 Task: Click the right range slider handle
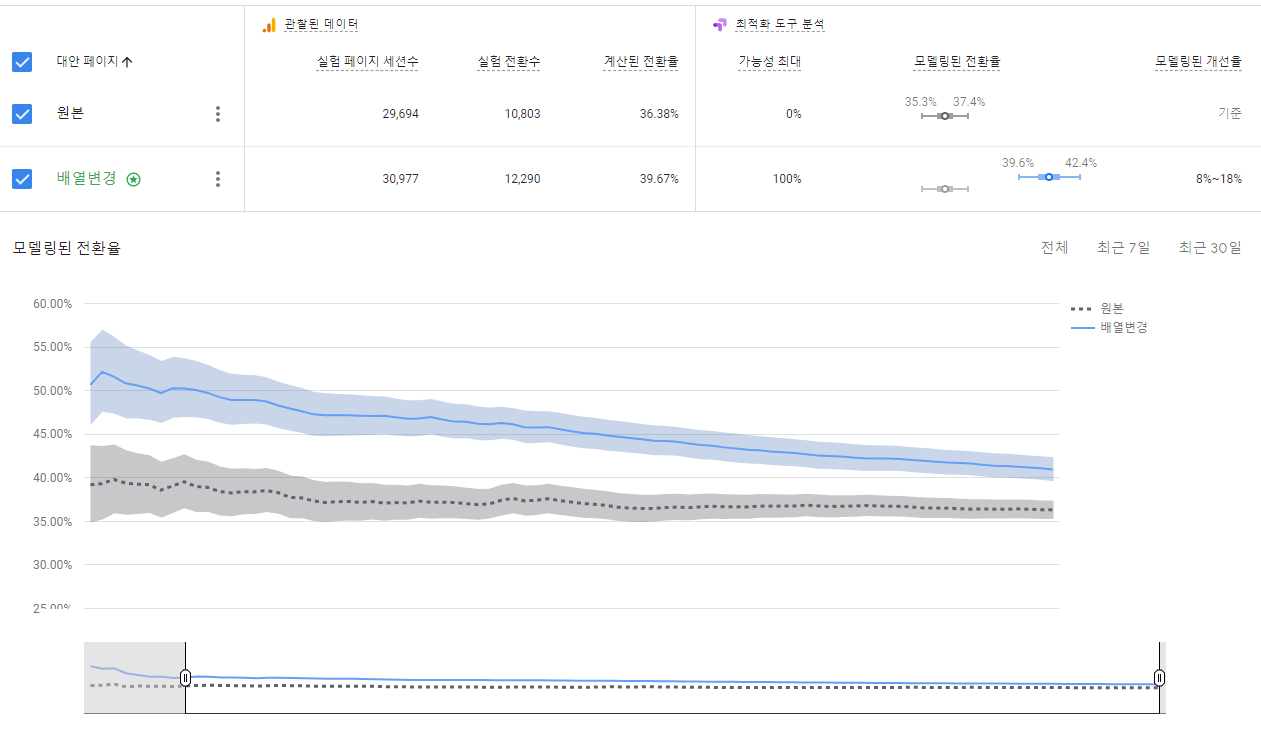click(1159, 678)
